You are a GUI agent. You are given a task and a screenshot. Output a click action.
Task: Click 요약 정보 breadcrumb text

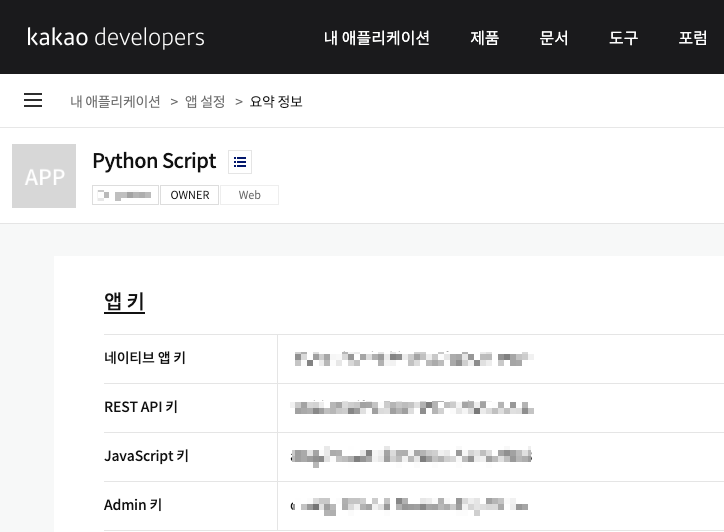click(x=276, y=101)
